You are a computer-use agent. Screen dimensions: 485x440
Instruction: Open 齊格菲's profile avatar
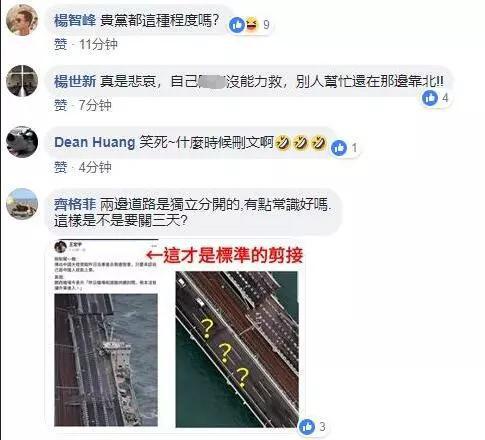pyautogui.click(x=22, y=204)
